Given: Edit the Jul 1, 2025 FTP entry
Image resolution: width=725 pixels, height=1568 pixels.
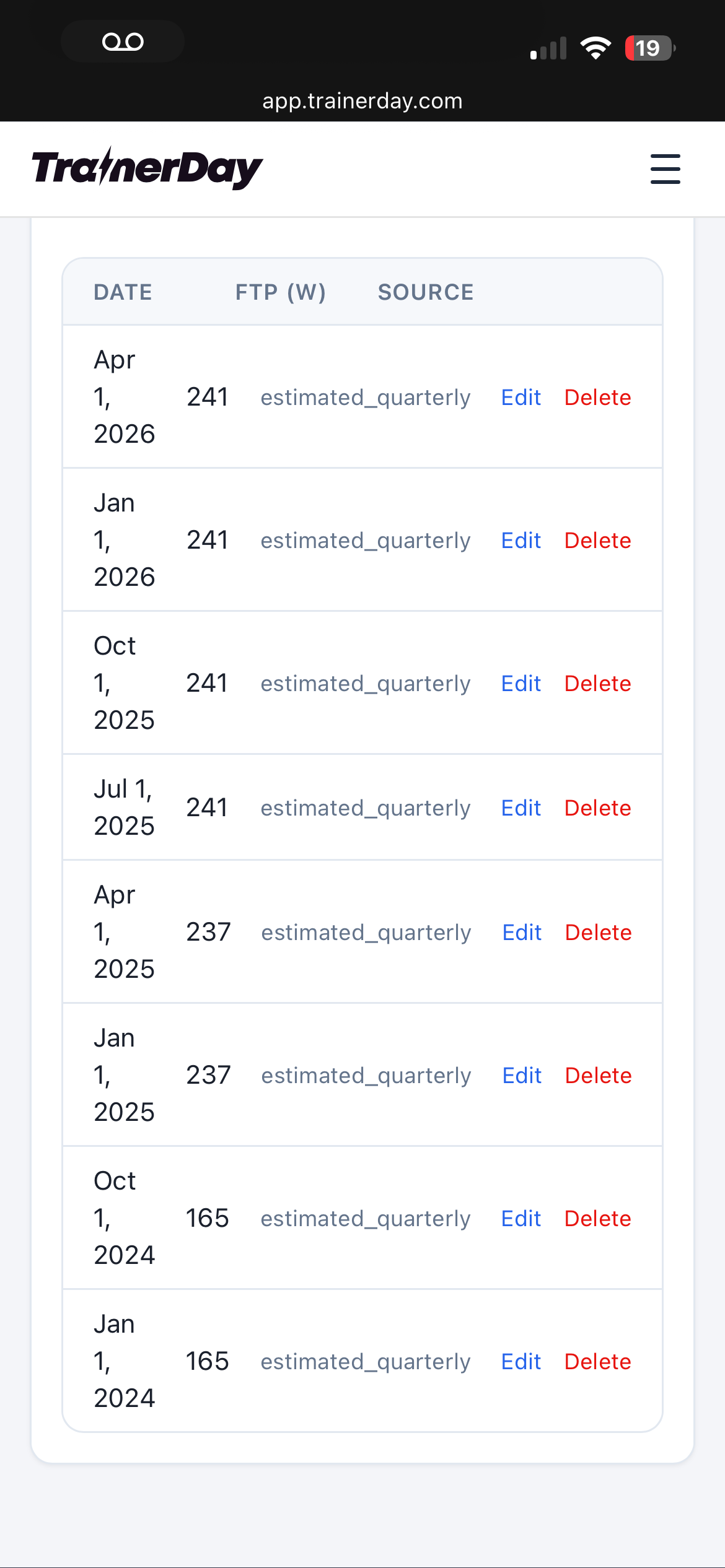Looking at the screenshot, I should tap(521, 808).
